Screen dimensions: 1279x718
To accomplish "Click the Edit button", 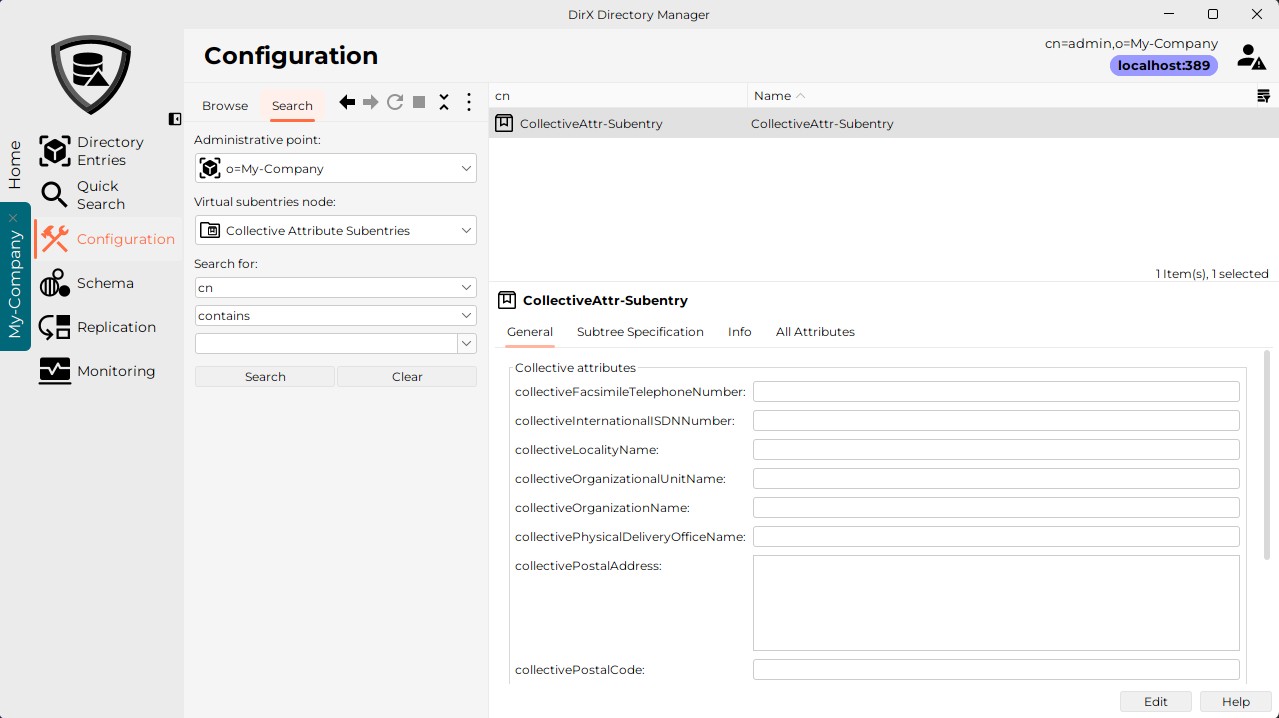I will (x=1155, y=701).
